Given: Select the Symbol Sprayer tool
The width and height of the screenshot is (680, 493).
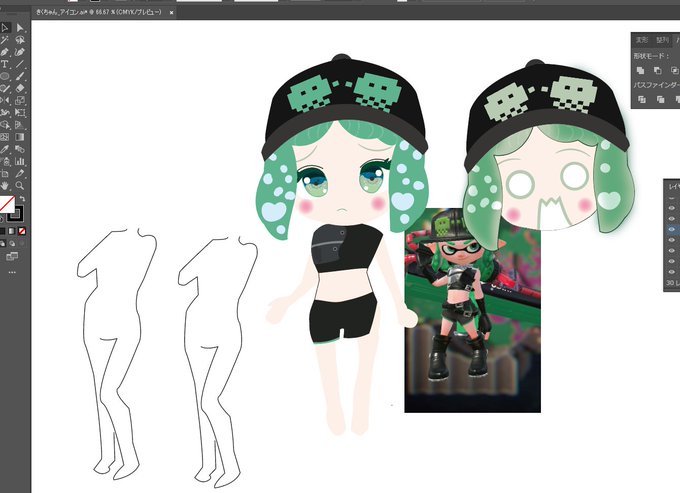Looking at the screenshot, I should click(5, 161).
